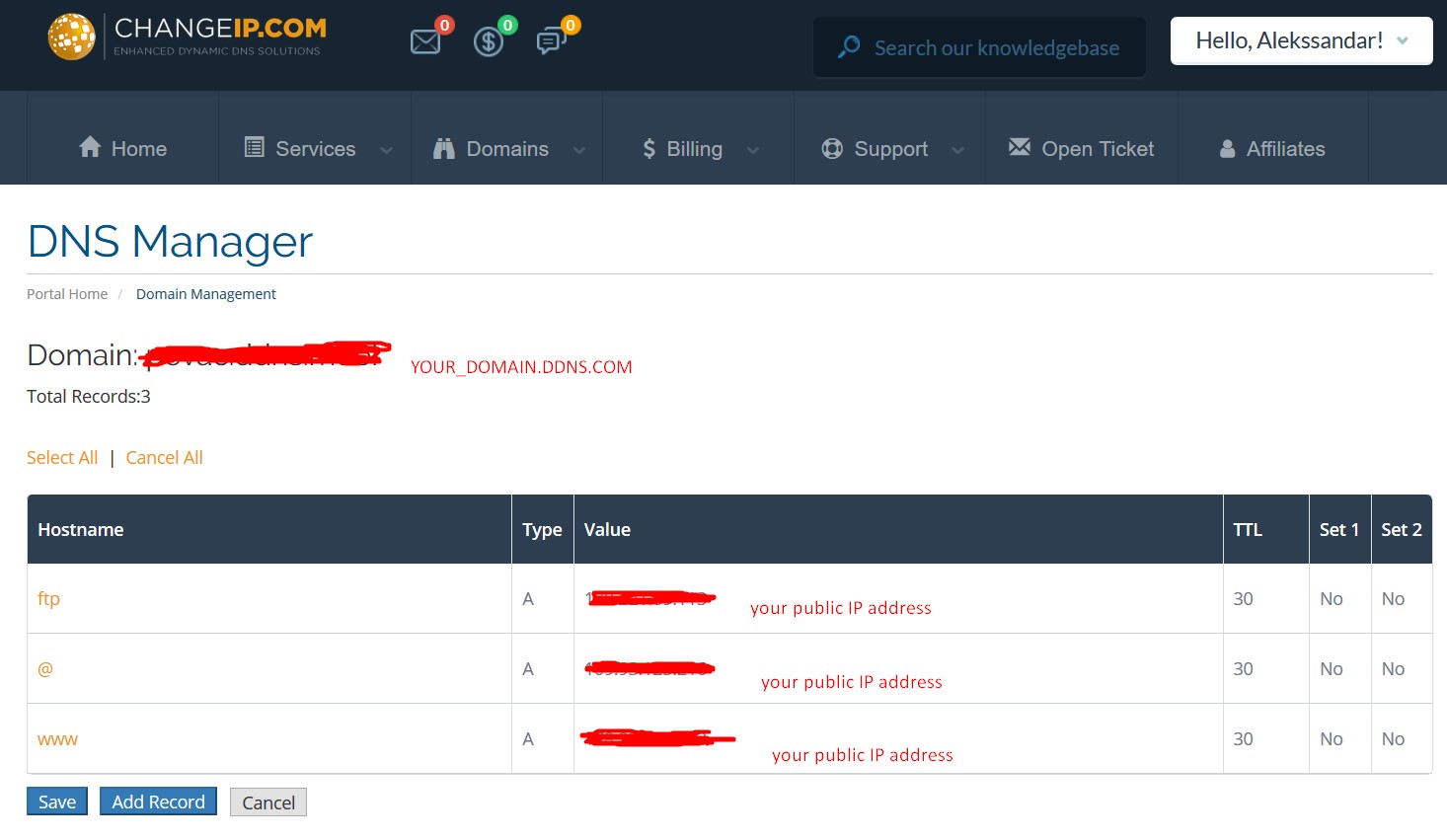The width and height of the screenshot is (1447, 840).
Task: Open the chat messages icon in header
Action: pos(551,42)
